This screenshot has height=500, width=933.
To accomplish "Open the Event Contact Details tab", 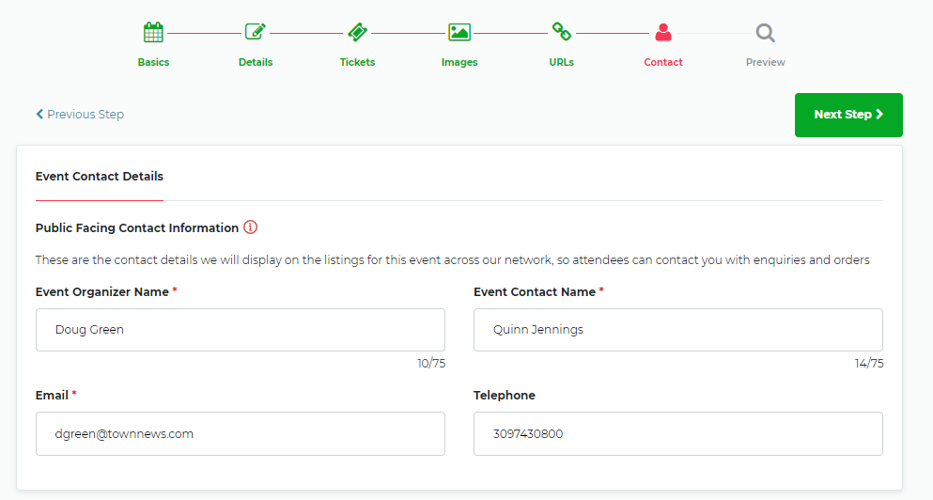I will point(99,176).
